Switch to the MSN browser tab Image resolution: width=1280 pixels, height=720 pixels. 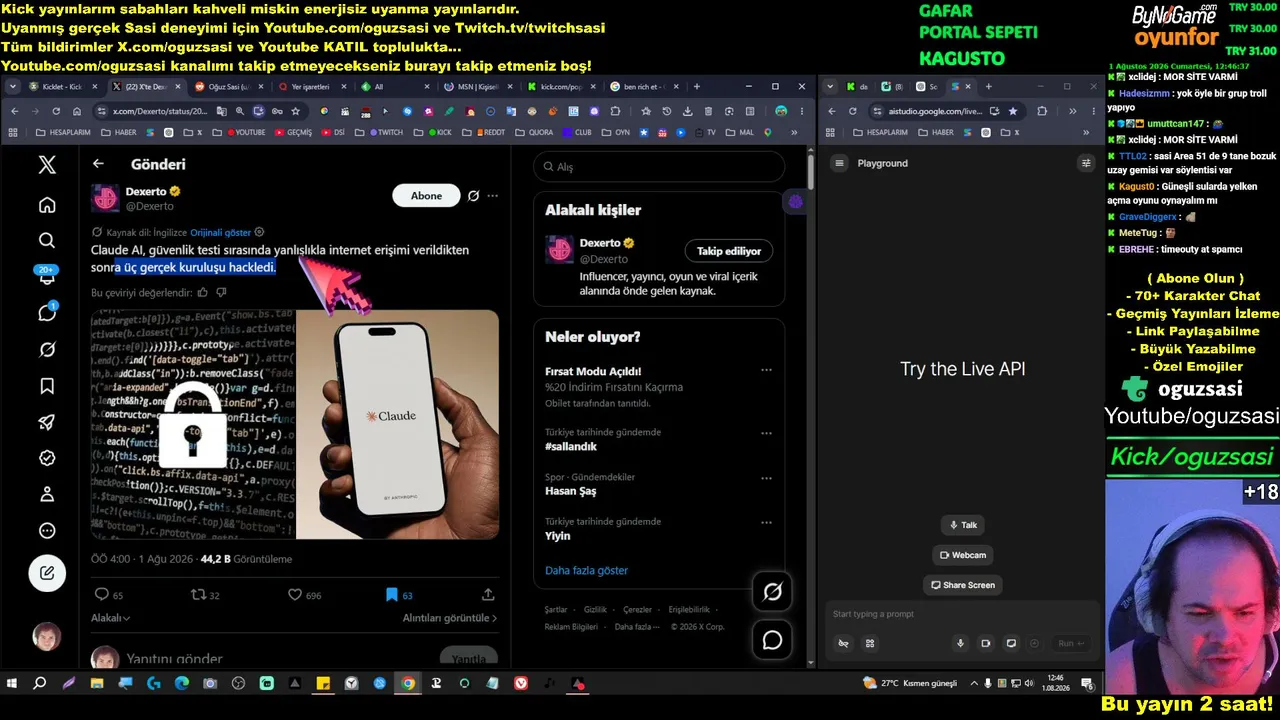[x=478, y=87]
